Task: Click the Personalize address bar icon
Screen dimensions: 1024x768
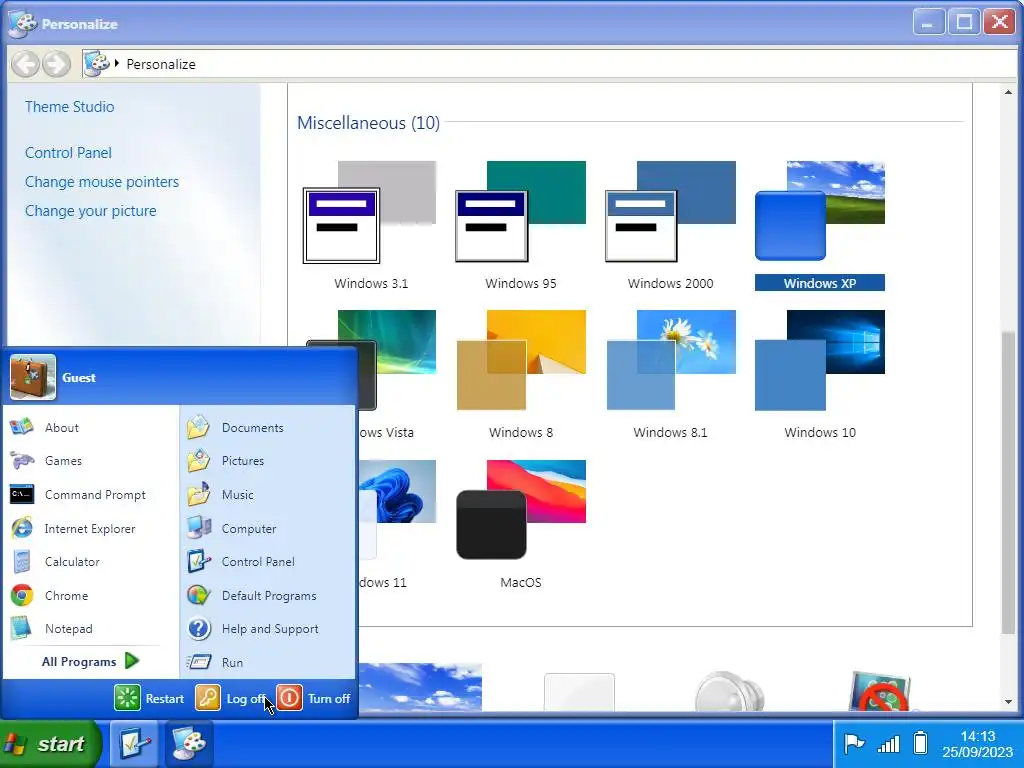Action: point(97,63)
